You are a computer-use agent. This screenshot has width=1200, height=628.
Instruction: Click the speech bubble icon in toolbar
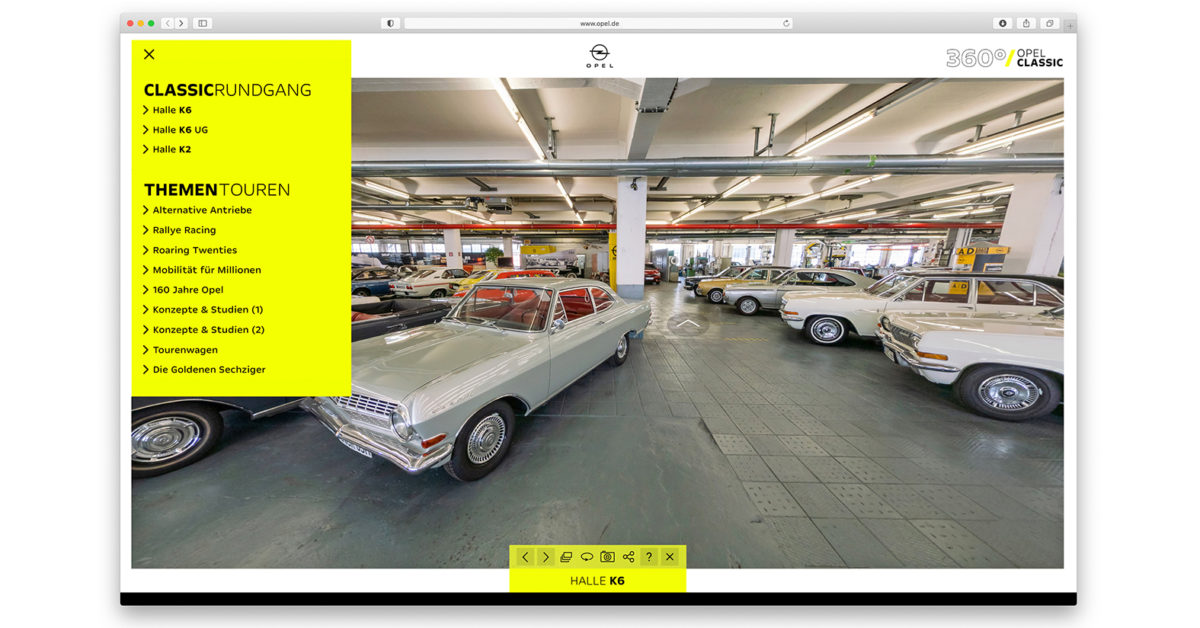point(587,557)
